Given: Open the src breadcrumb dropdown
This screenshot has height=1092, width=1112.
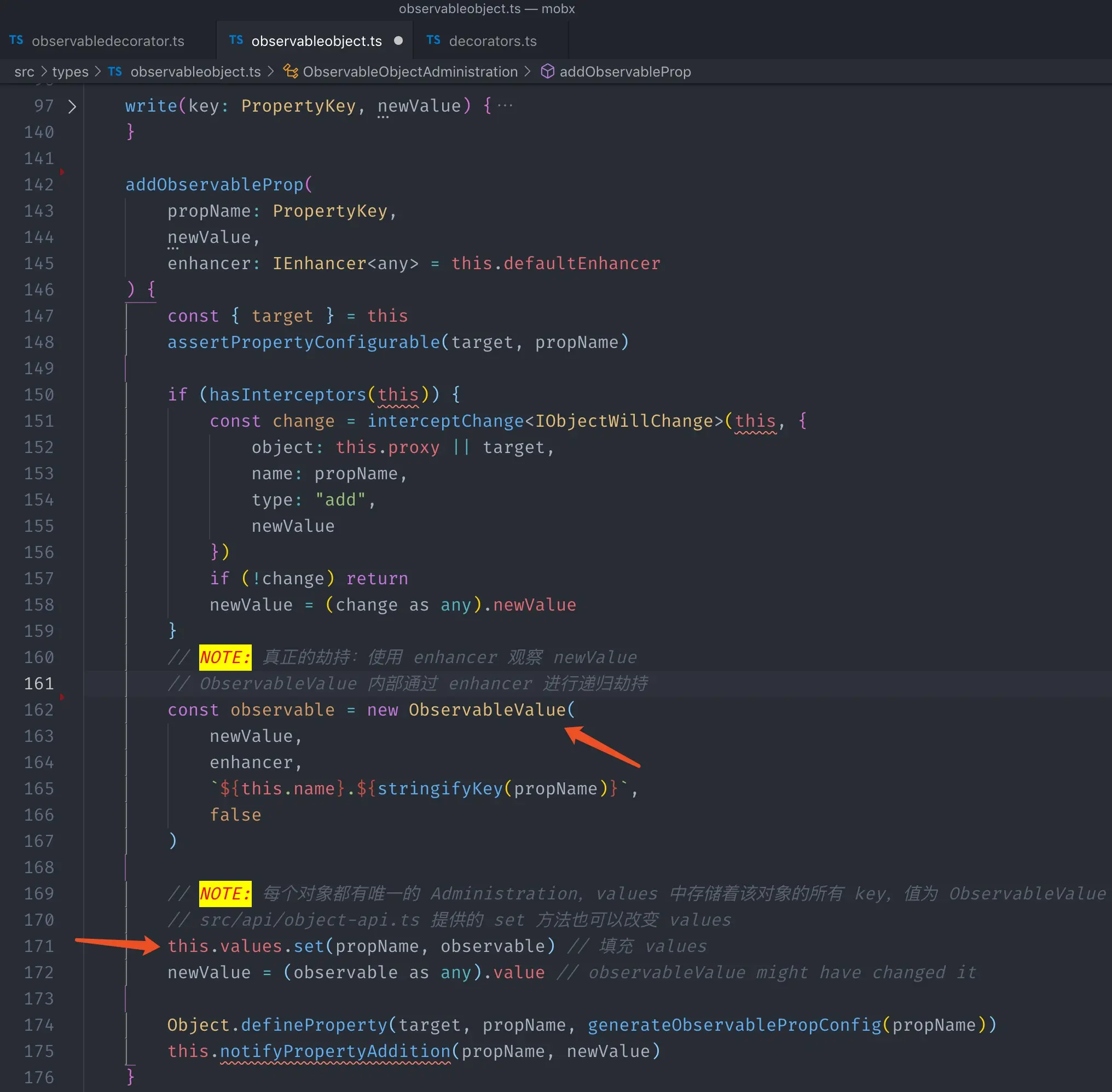Looking at the screenshot, I should 24,72.
